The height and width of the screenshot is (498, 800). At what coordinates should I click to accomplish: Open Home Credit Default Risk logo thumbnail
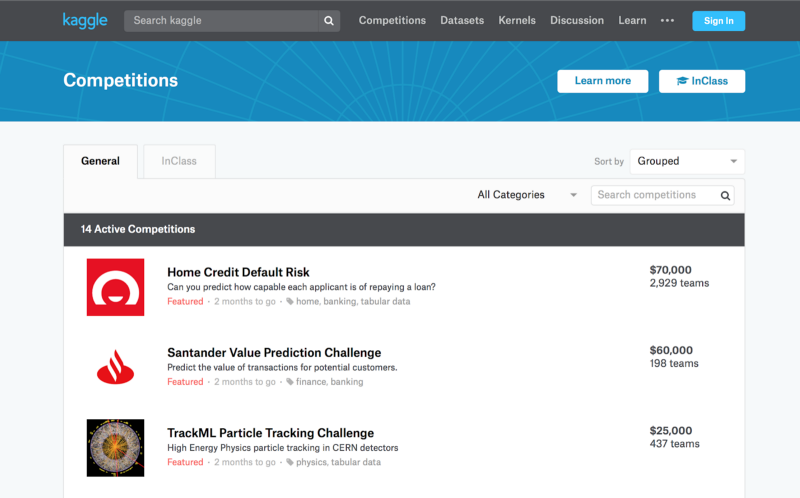click(x=115, y=287)
